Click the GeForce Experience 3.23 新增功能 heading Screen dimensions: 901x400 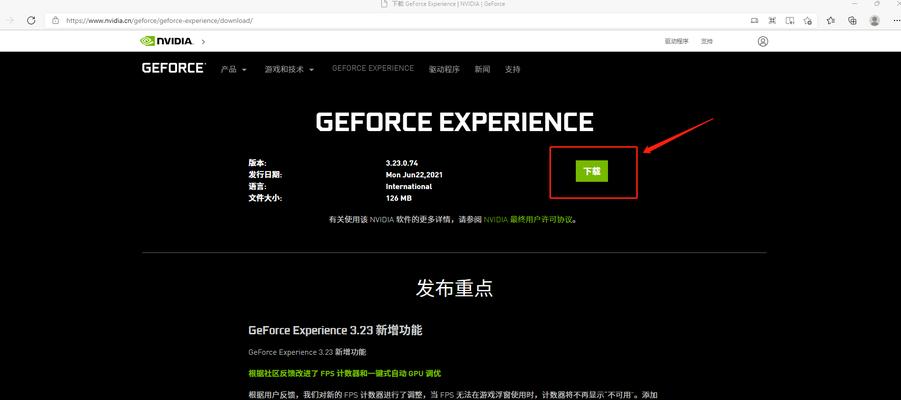pos(335,330)
